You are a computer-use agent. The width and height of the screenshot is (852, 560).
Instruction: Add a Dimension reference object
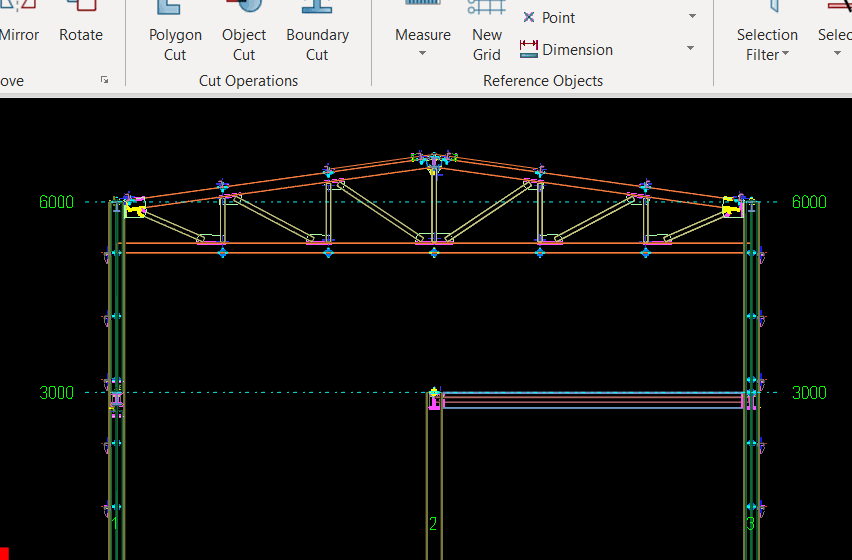pyautogui.click(x=567, y=49)
